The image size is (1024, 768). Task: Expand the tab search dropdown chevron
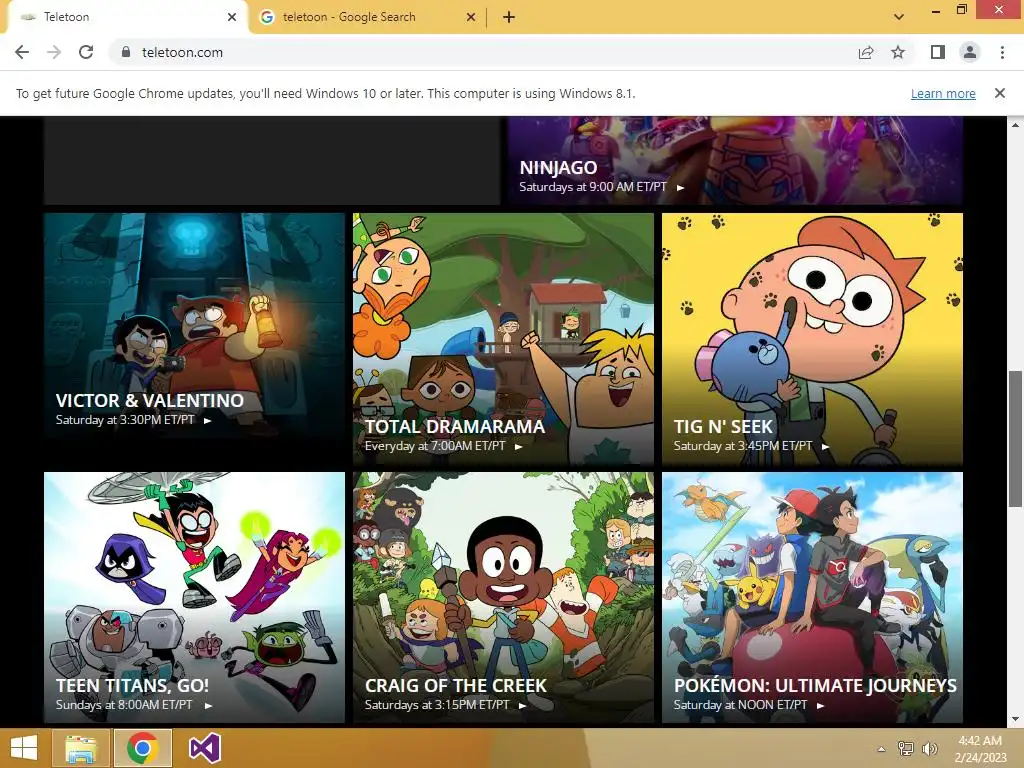[899, 17]
